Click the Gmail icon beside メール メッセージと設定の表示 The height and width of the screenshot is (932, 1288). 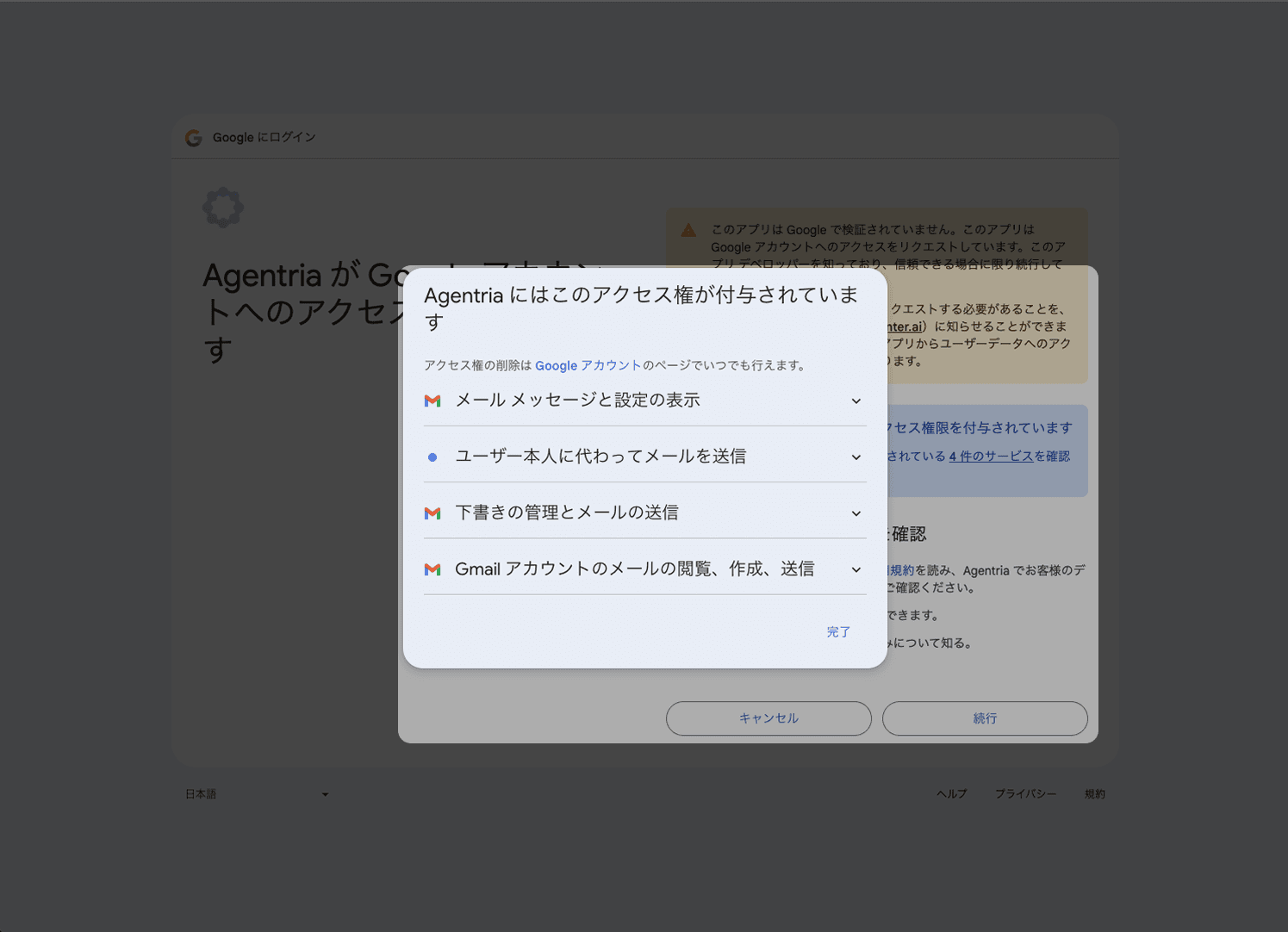point(432,401)
